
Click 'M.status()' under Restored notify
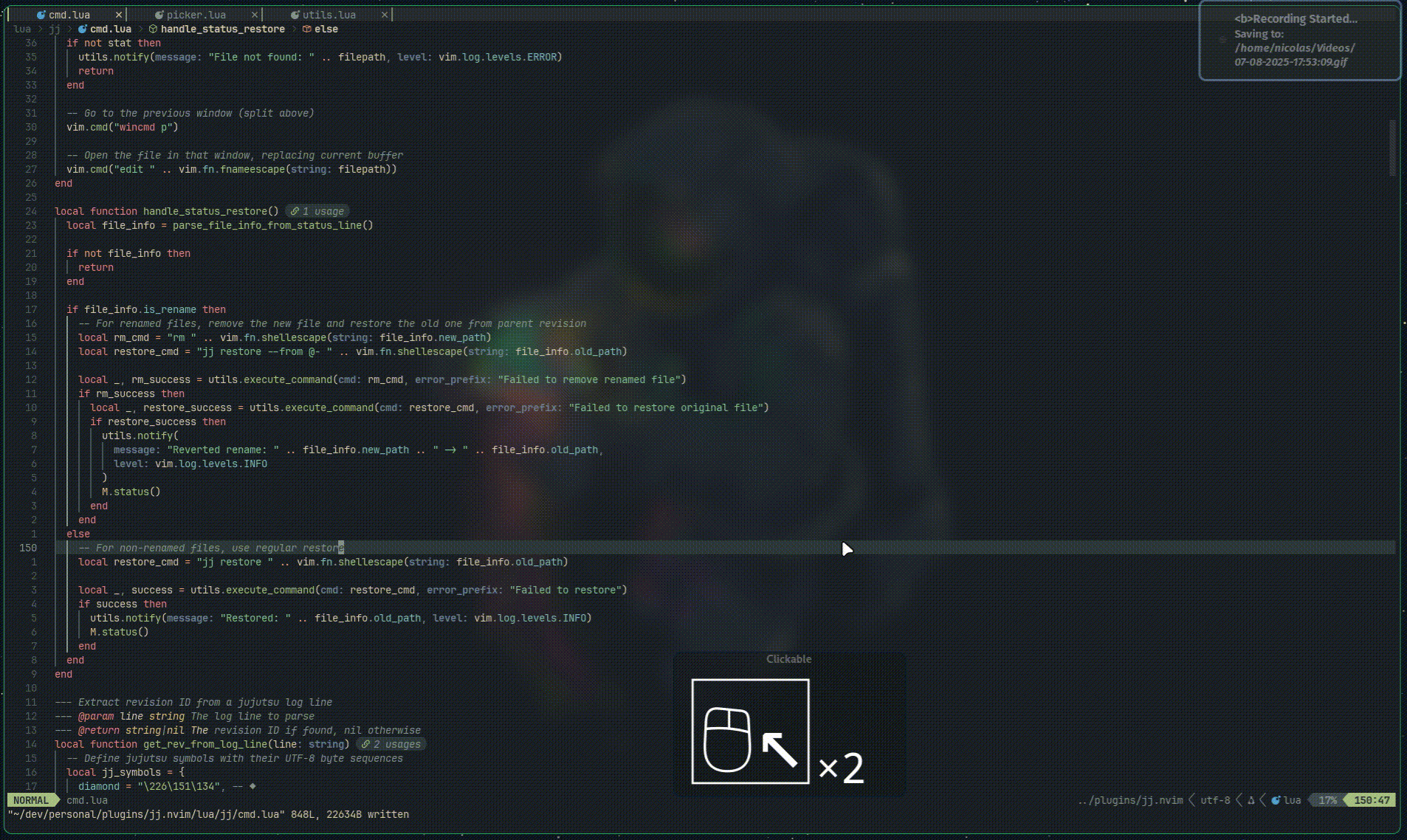point(120,632)
